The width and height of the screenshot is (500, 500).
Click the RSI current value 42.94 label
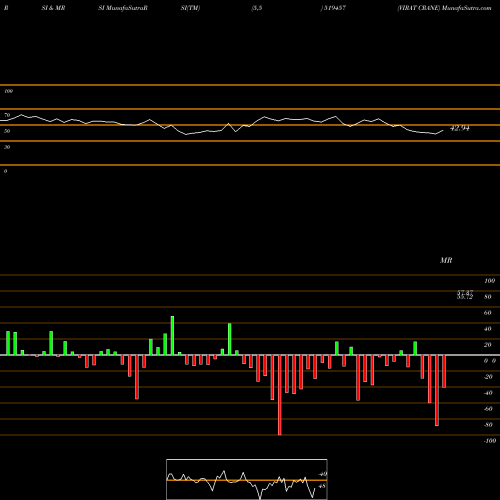460,128
